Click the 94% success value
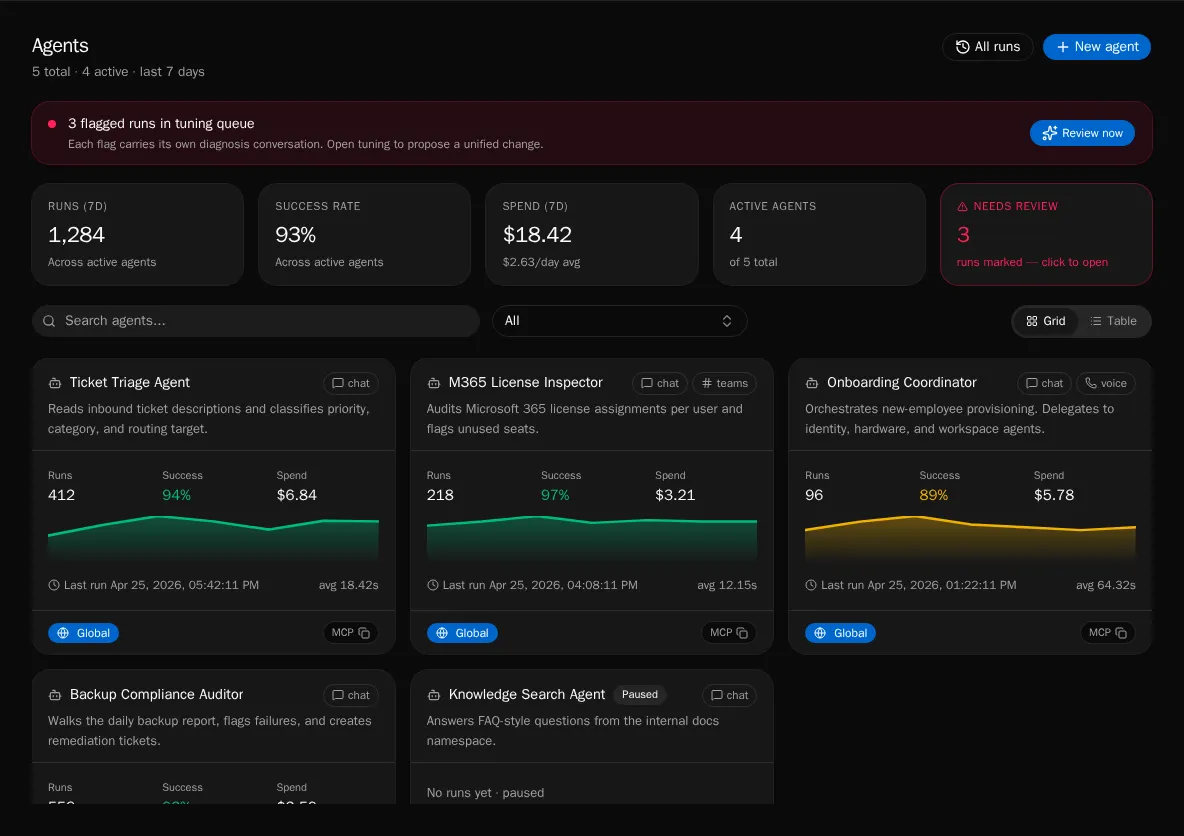The height and width of the screenshot is (836, 1184). [177, 495]
